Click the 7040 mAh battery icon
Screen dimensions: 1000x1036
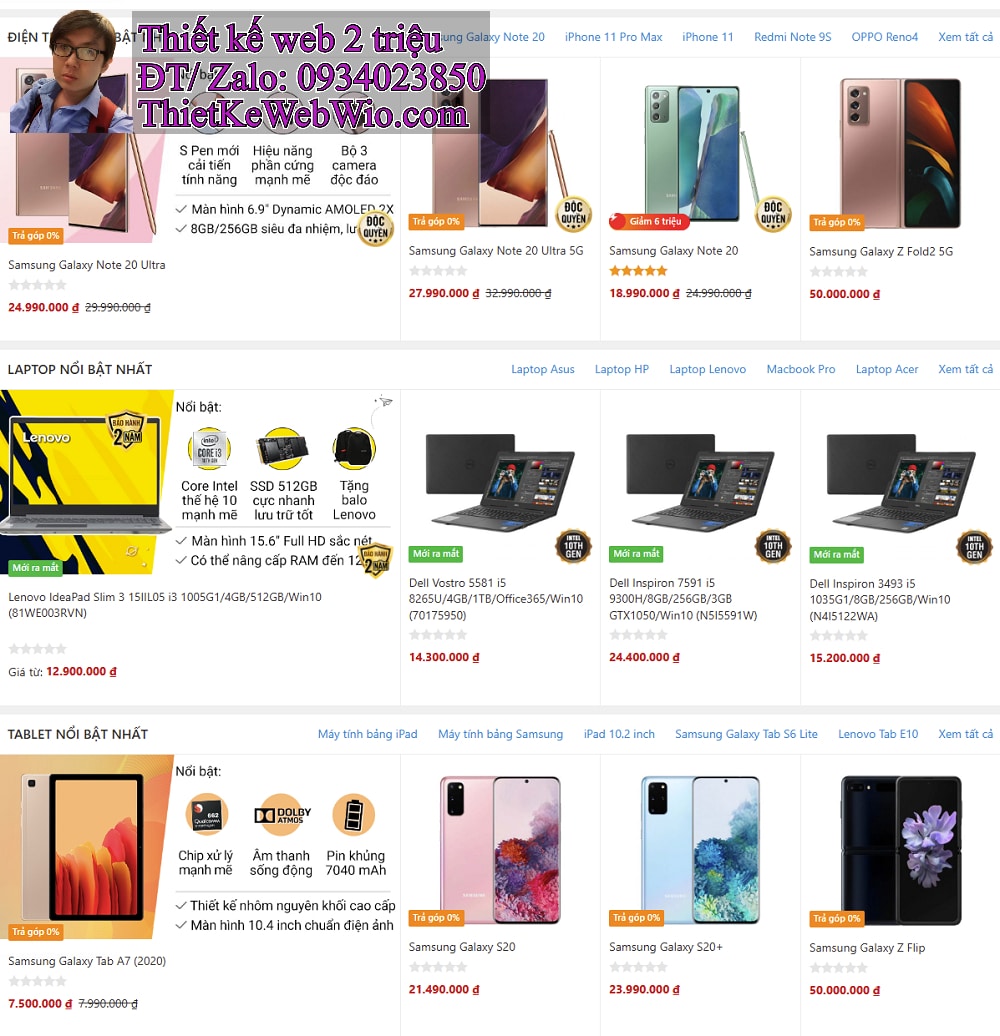(354, 815)
